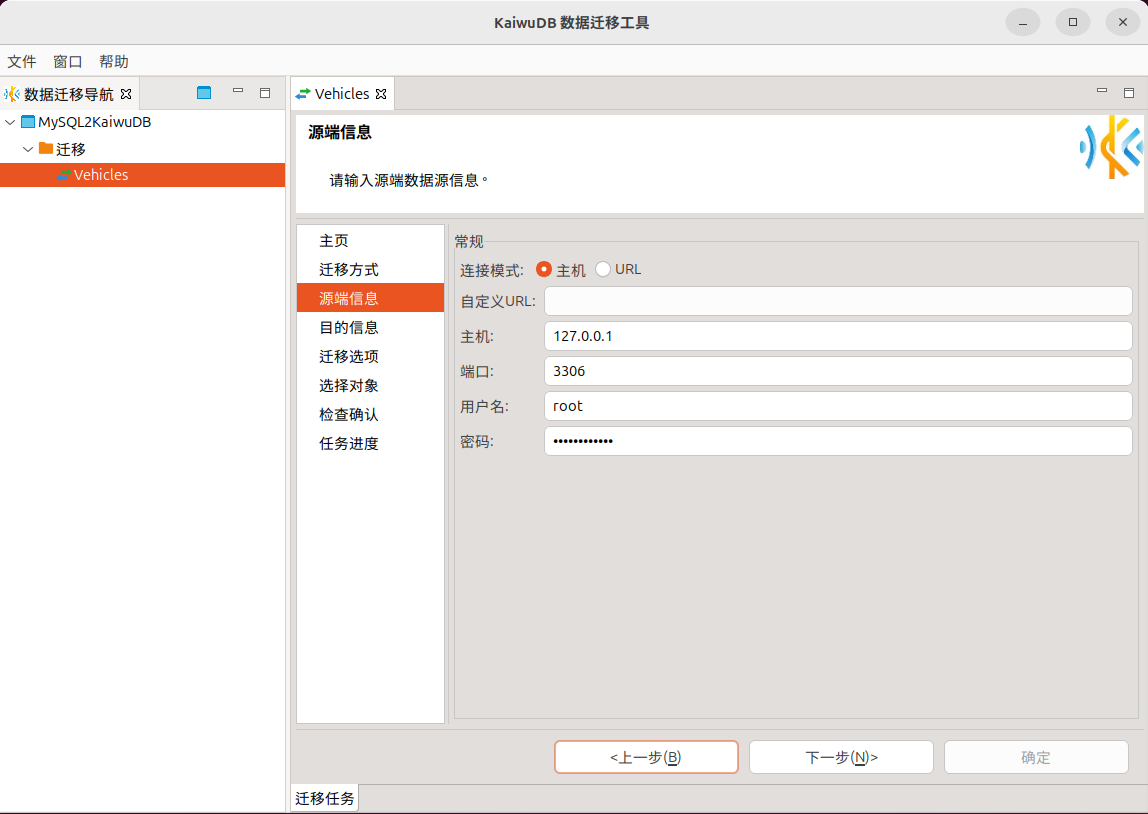Close the 数据迁移导航 view tab

[126, 94]
